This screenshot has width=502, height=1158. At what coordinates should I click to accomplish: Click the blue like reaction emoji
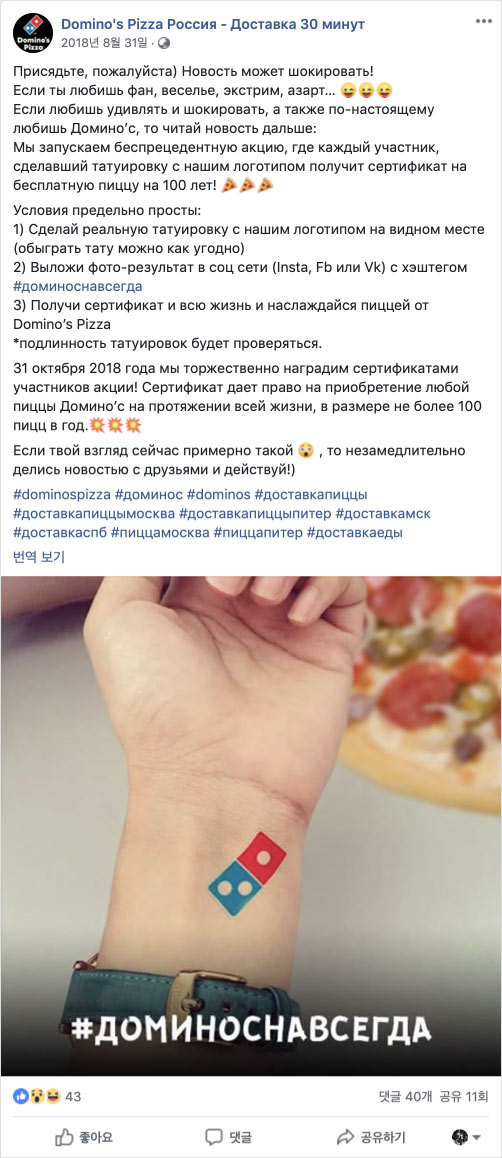click(x=20, y=1097)
